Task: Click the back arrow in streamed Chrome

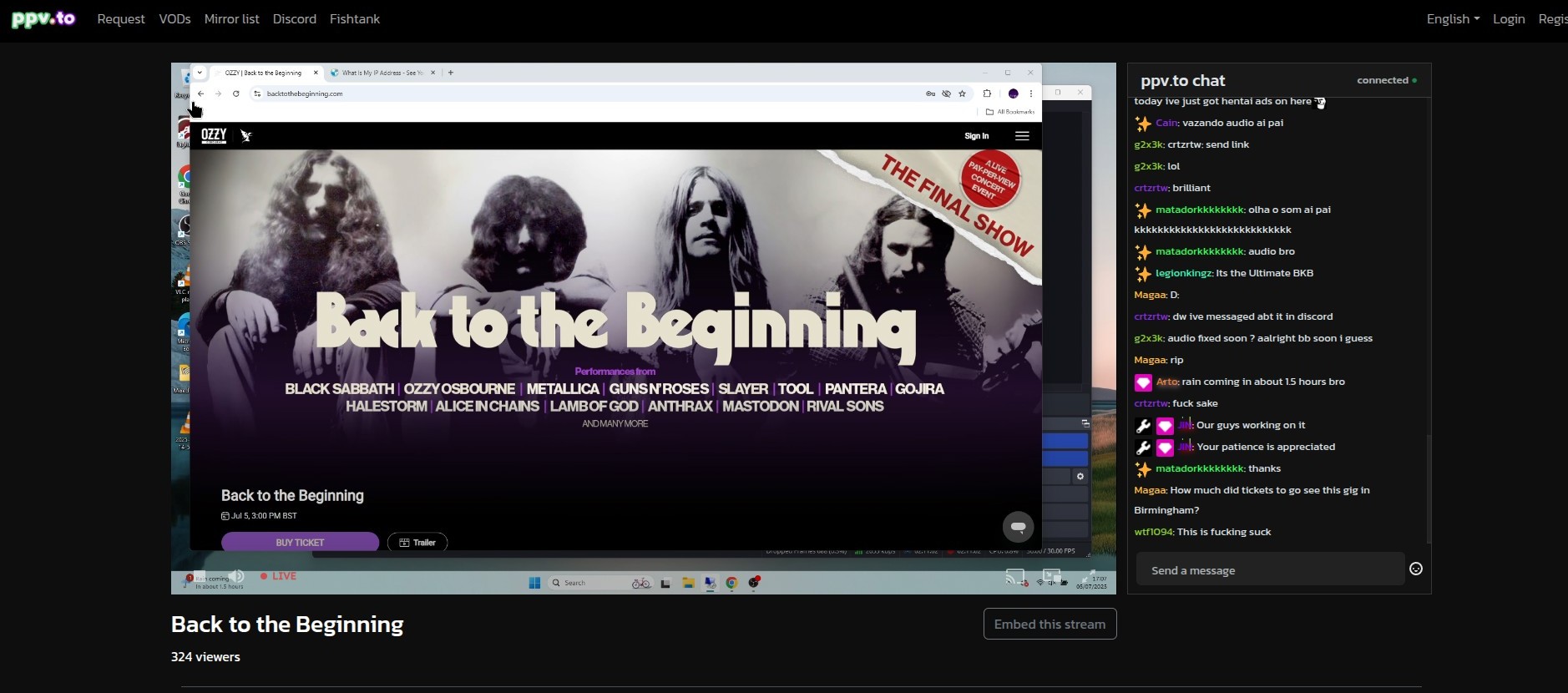Action: (200, 94)
